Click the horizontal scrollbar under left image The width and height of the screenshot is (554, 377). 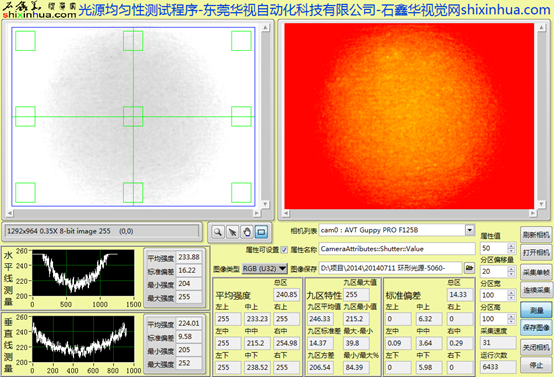click(x=133, y=213)
